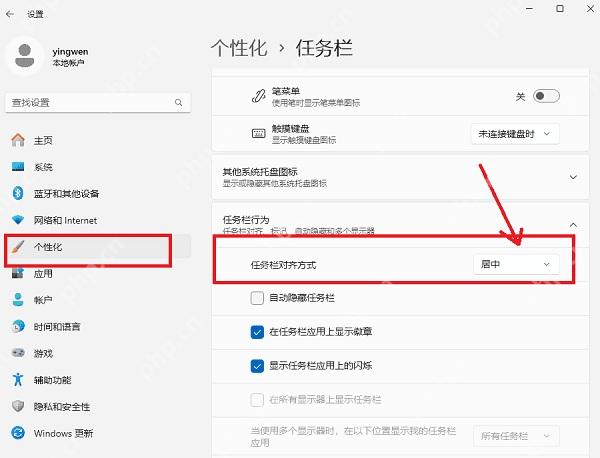600x458 pixels.
Task: Click the Windows 更新 sync icon
Action: click(18, 433)
